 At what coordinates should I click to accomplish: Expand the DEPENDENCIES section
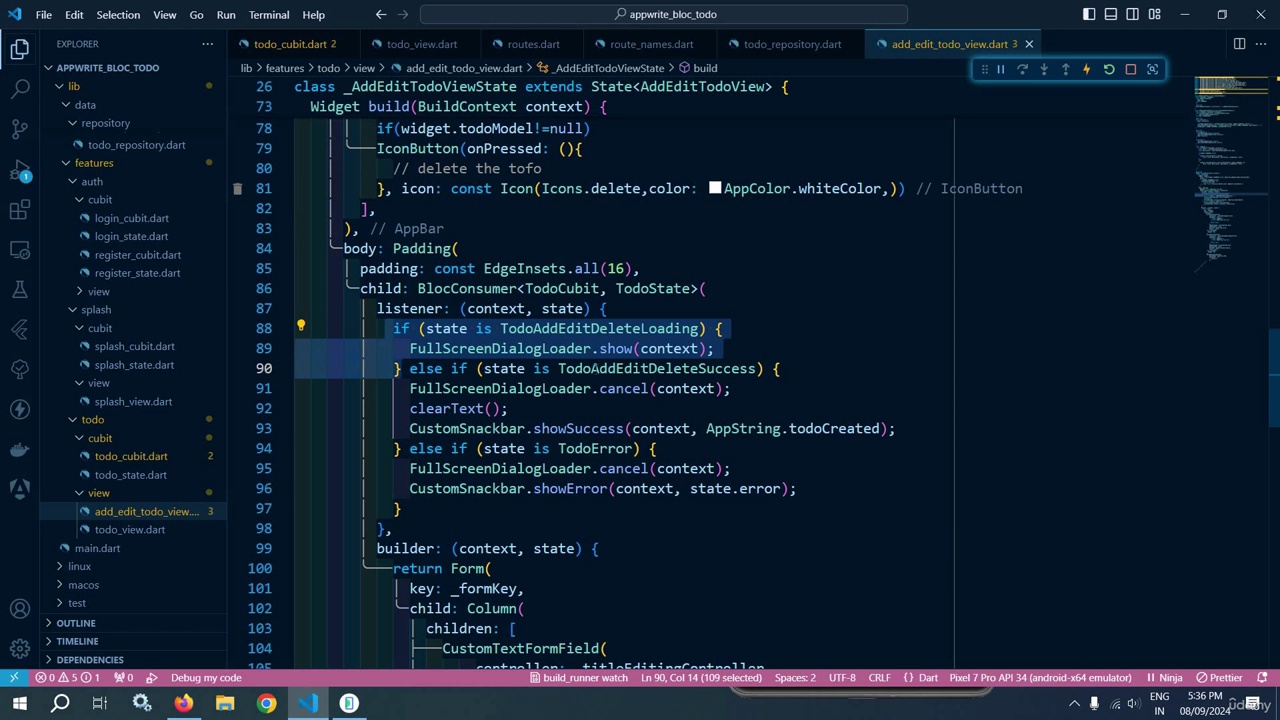pos(90,660)
